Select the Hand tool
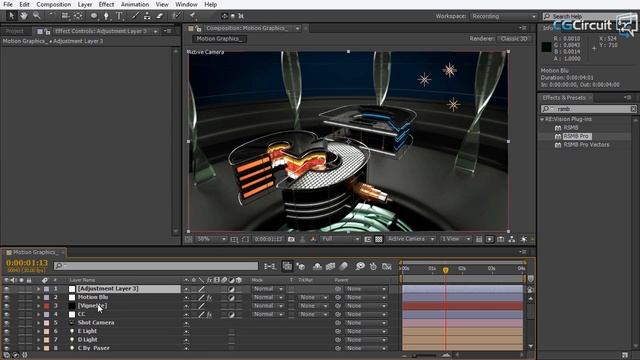The height and width of the screenshot is (360, 640). pyautogui.click(x=24, y=16)
